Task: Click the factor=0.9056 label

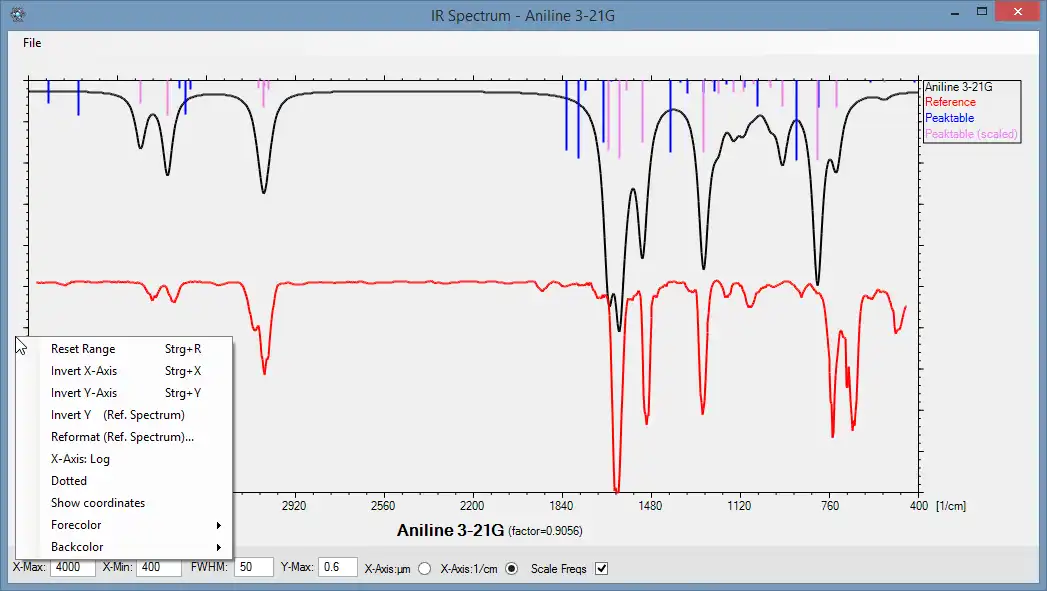Action: 546,532
